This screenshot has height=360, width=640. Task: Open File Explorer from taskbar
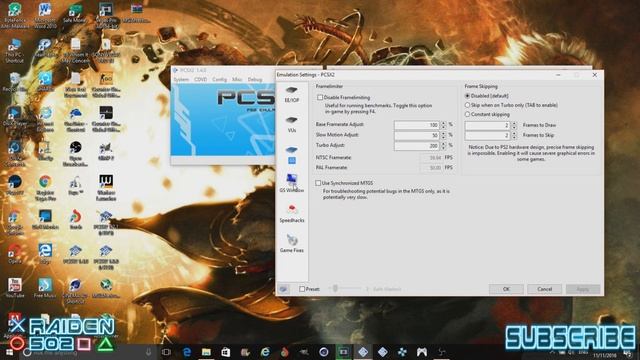coord(206,352)
